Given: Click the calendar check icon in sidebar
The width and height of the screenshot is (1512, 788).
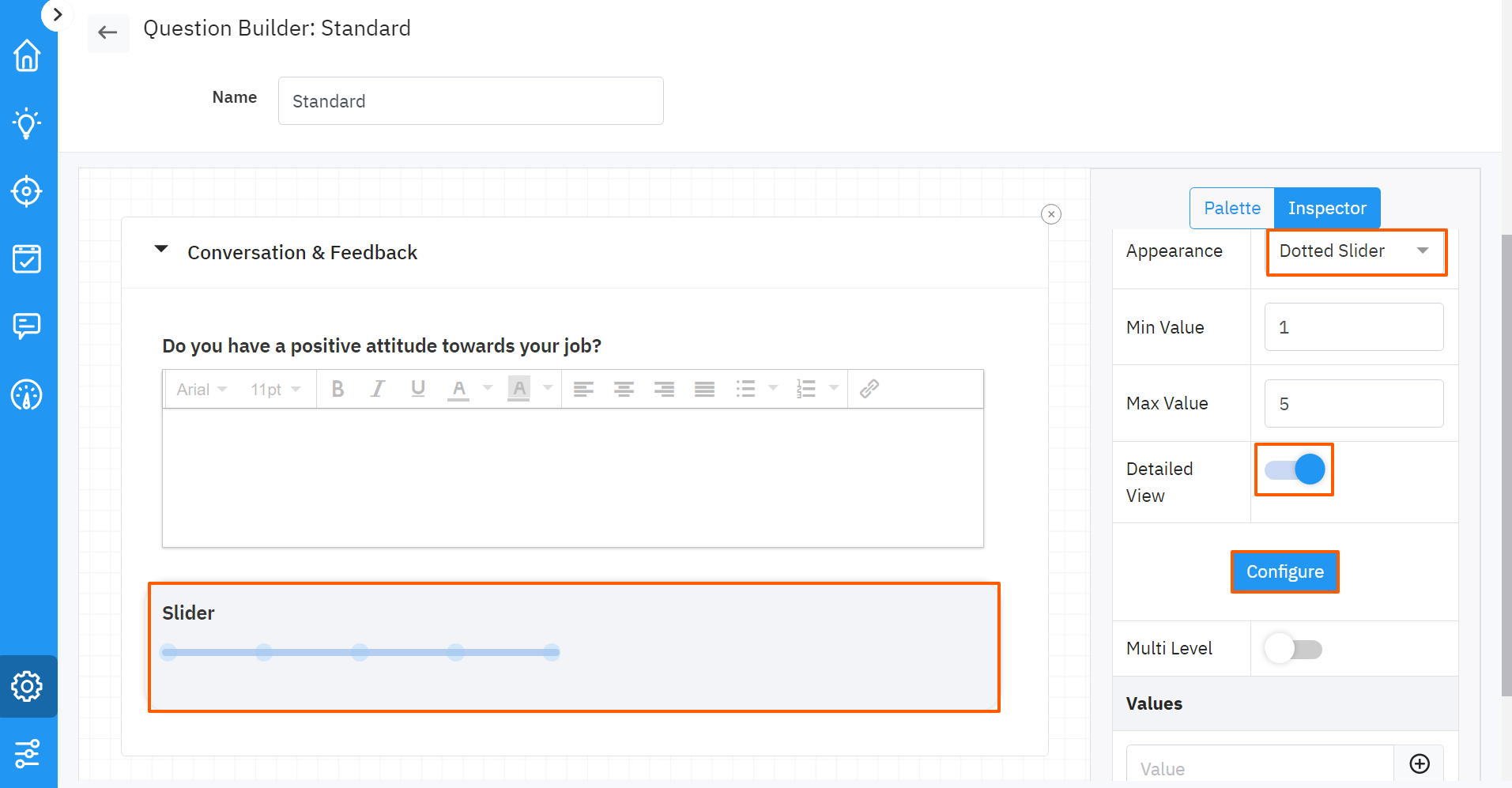Looking at the screenshot, I should pyautogui.click(x=28, y=258).
